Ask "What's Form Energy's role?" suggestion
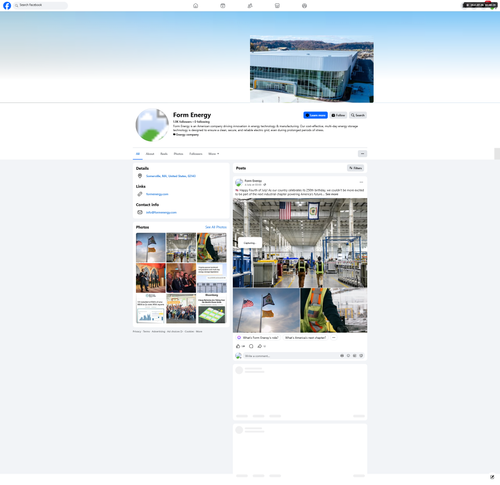 point(258,338)
